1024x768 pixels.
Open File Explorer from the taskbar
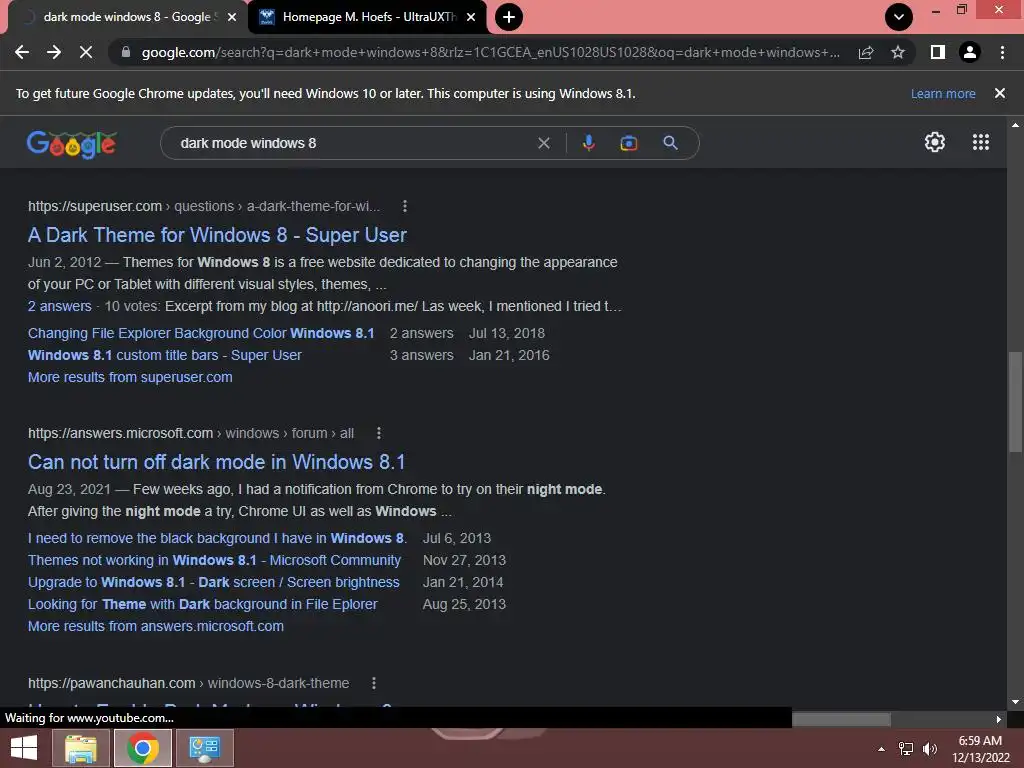point(80,748)
